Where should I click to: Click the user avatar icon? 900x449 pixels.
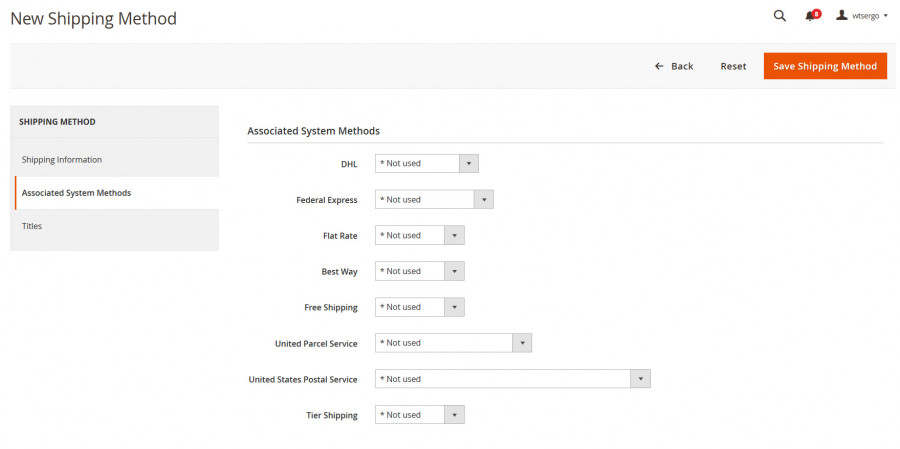coord(842,16)
